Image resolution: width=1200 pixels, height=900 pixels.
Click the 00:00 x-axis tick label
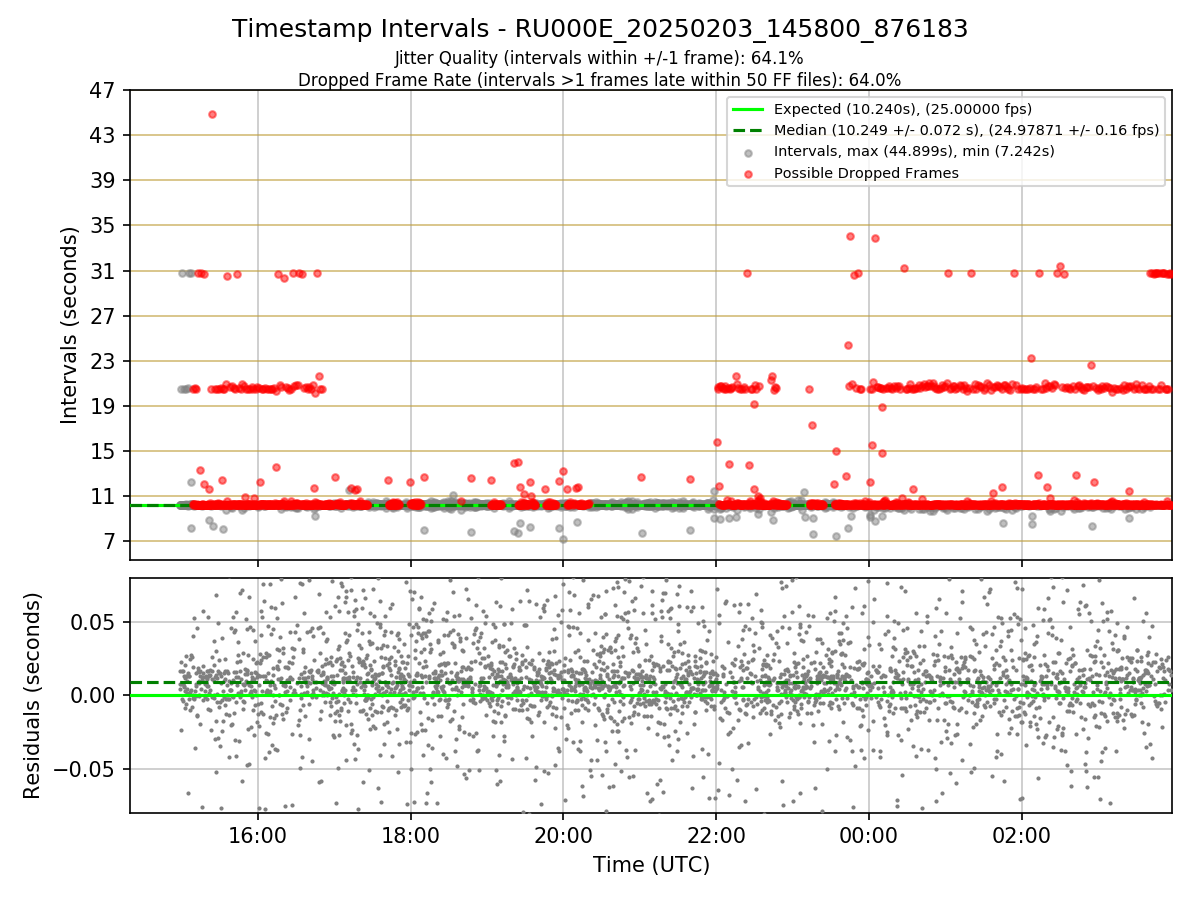(869, 834)
